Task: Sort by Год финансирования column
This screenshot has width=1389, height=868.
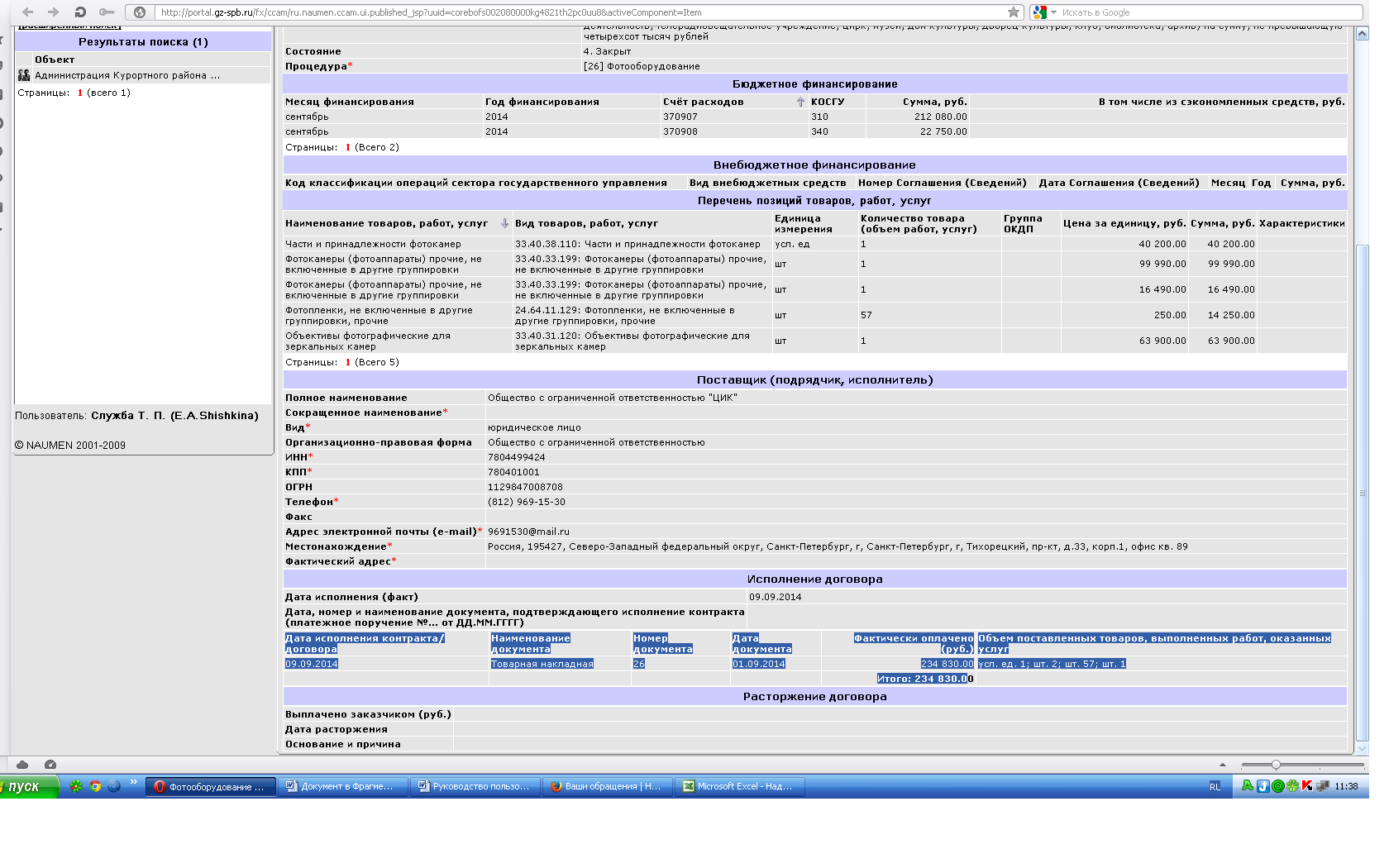Action: click(542, 102)
